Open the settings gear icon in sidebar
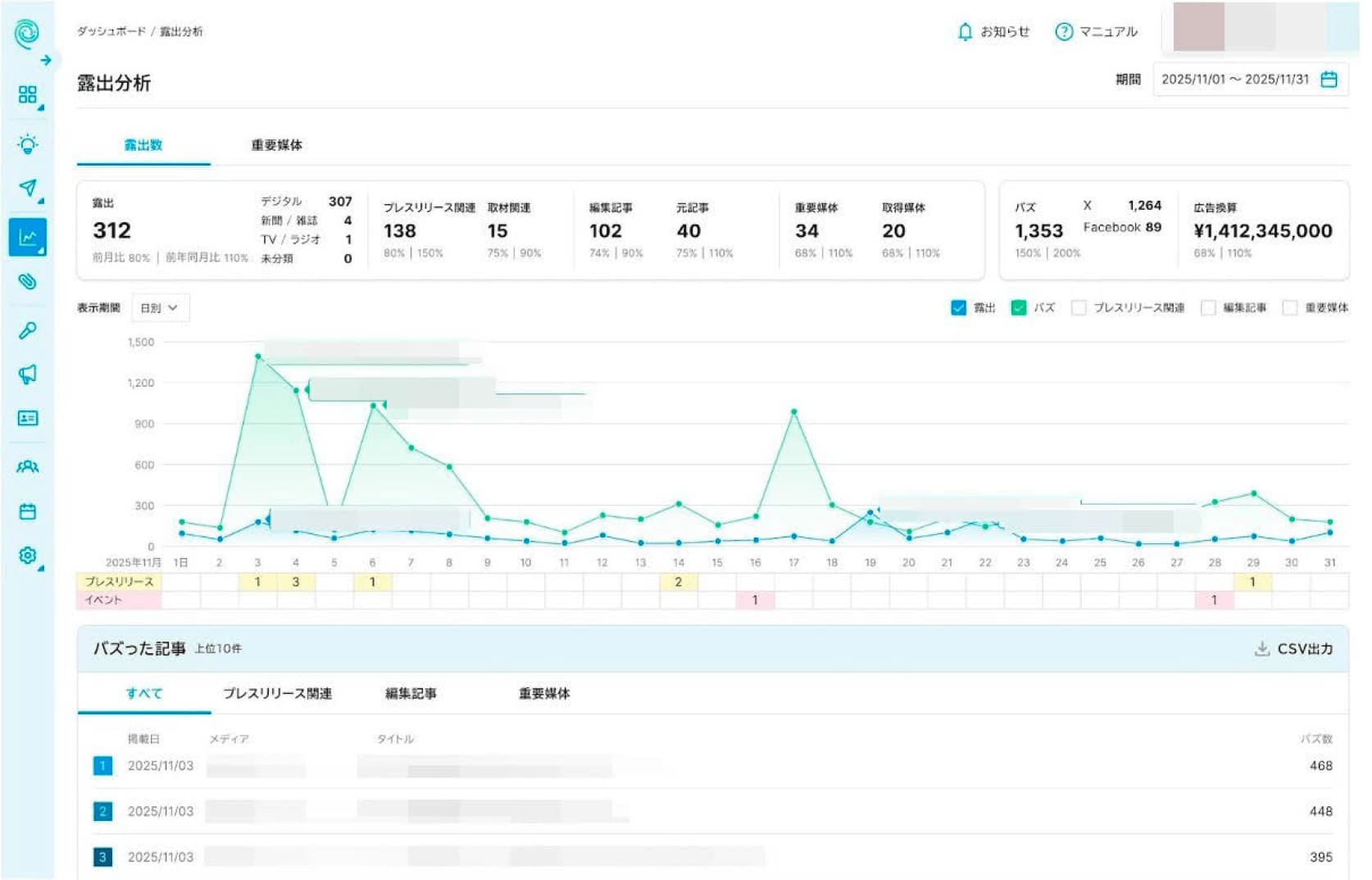This screenshot has height=880, width=1372. [x=27, y=556]
